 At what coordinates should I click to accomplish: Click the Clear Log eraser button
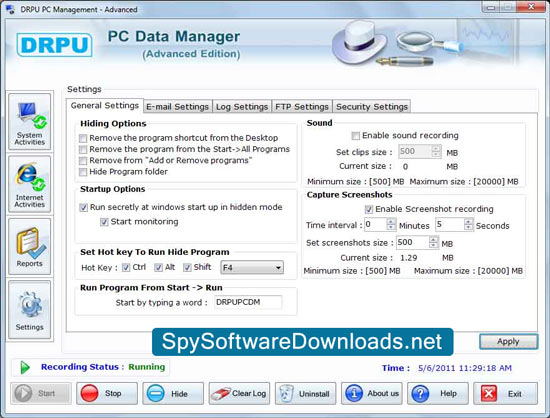239,393
